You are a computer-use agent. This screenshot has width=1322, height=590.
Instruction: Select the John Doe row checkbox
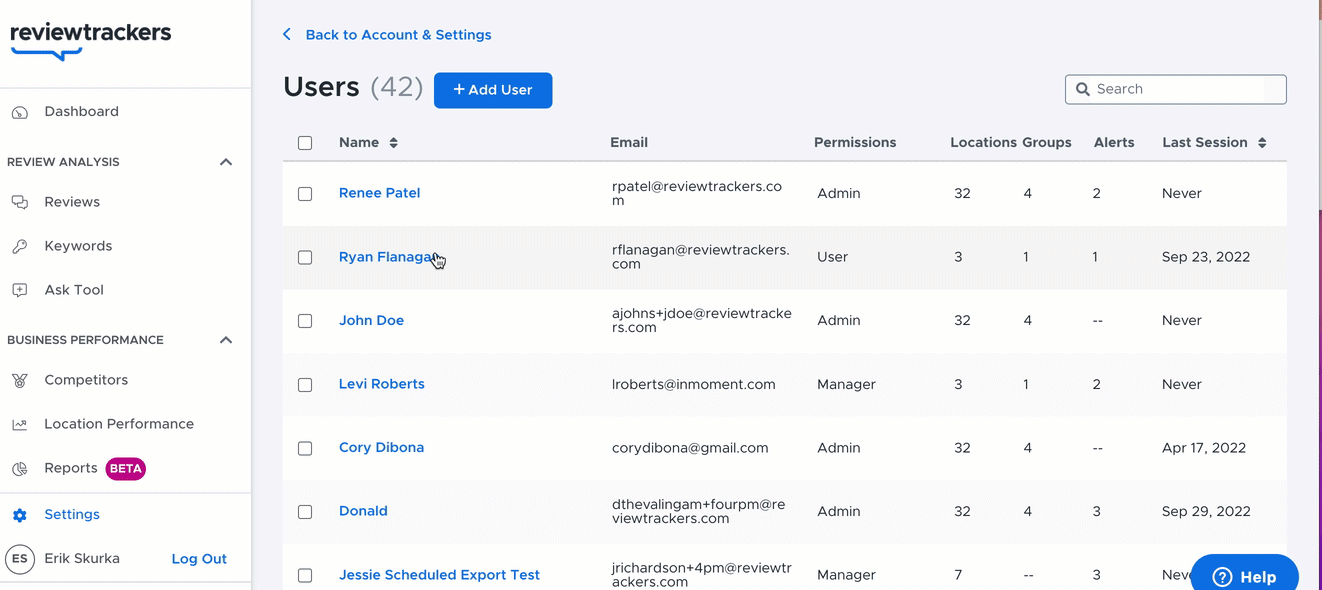(305, 321)
